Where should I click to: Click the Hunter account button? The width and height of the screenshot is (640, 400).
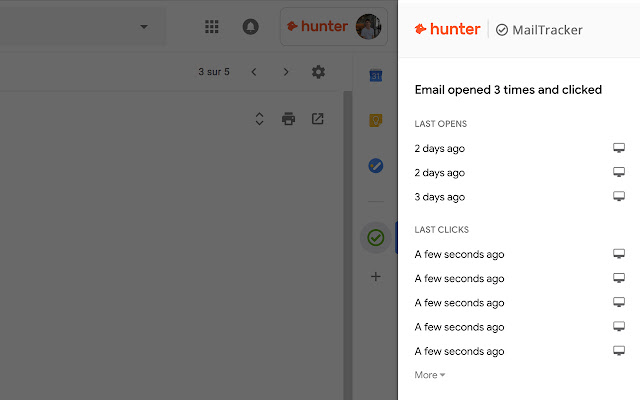[318, 27]
